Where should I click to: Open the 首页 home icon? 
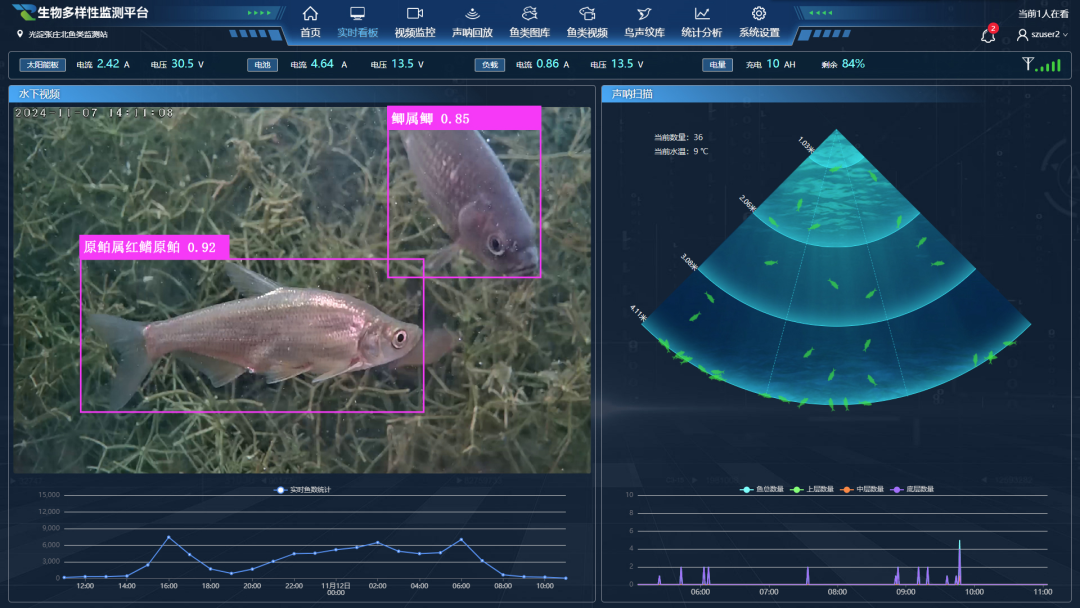point(310,14)
